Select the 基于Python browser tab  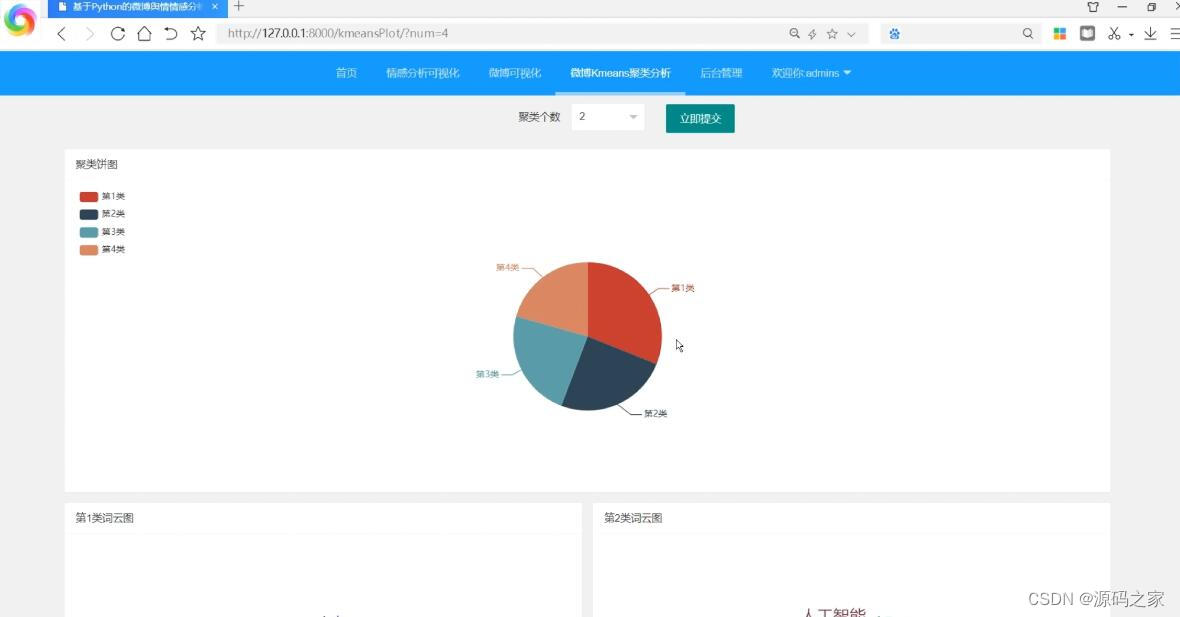(137, 7)
